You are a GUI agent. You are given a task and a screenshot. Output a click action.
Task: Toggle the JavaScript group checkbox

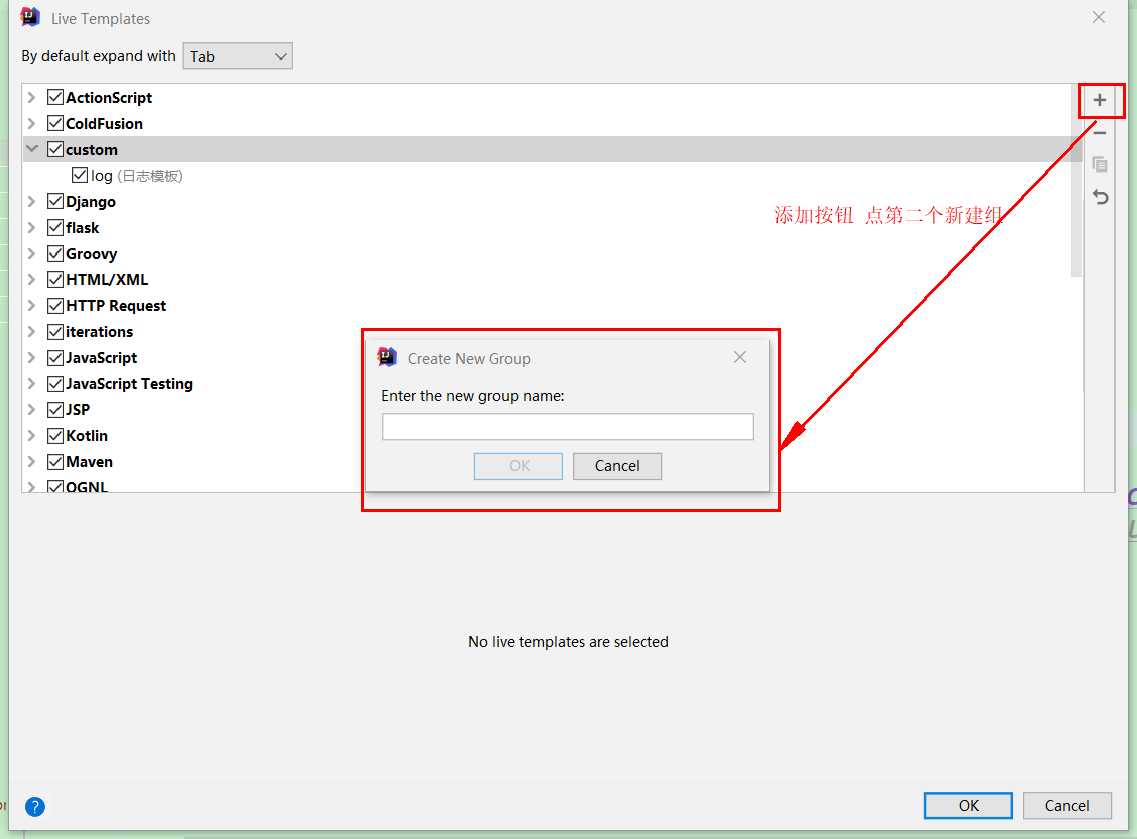[x=55, y=358]
